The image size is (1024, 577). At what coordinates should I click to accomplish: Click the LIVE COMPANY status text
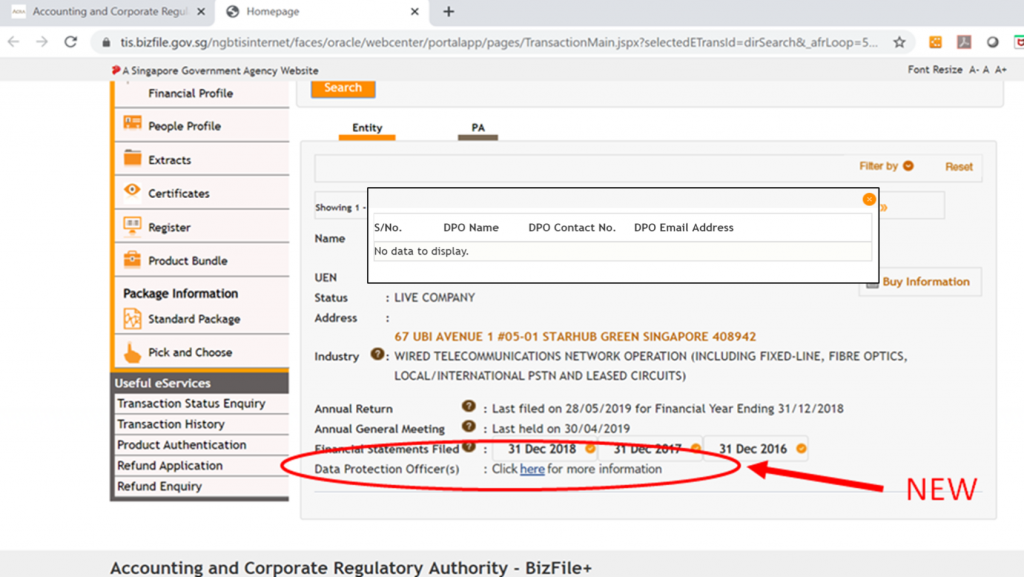coord(434,298)
